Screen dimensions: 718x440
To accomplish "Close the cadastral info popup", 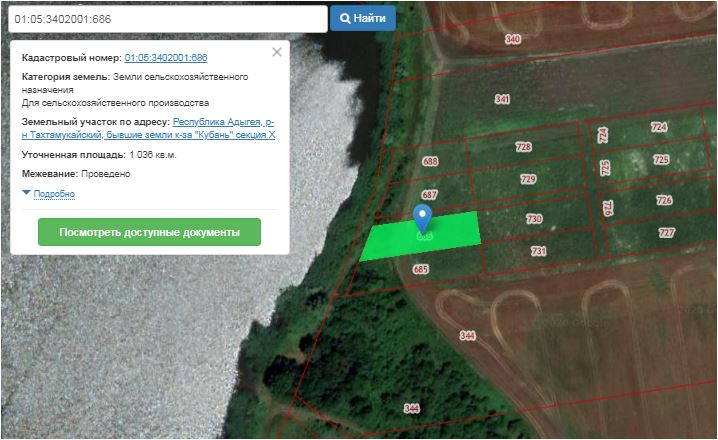I will pos(277,53).
